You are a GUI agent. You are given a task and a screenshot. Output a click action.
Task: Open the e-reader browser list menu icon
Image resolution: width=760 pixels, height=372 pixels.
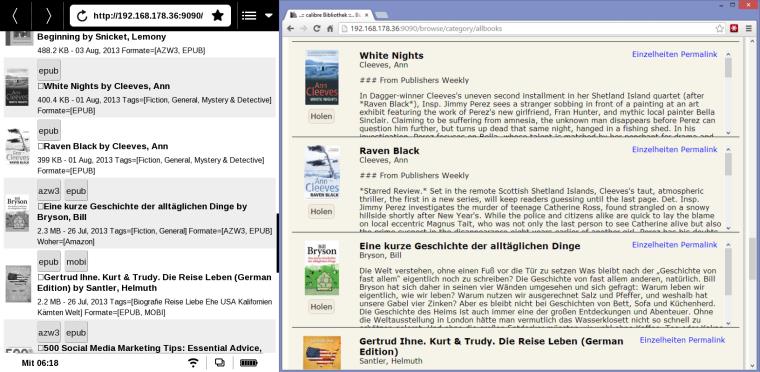pyautogui.click(x=249, y=16)
